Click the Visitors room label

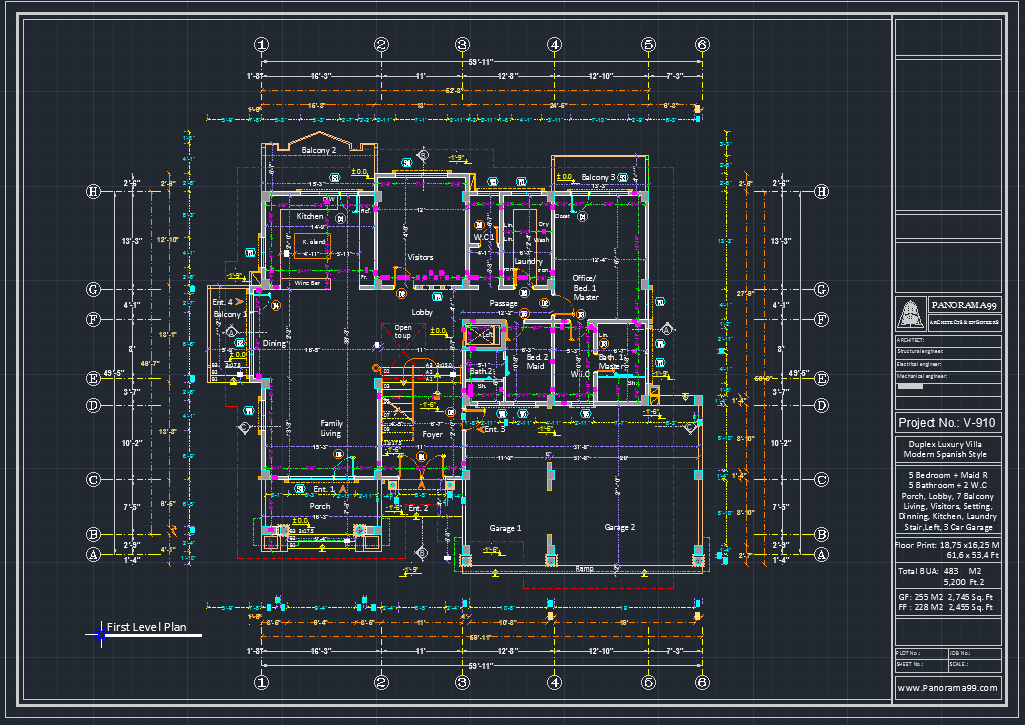(x=420, y=257)
